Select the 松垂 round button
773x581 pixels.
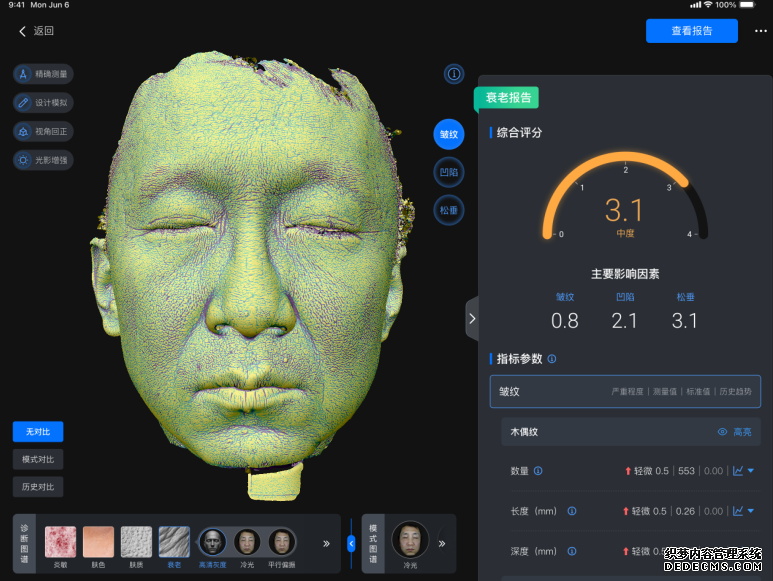pyautogui.click(x=449, y=210)
